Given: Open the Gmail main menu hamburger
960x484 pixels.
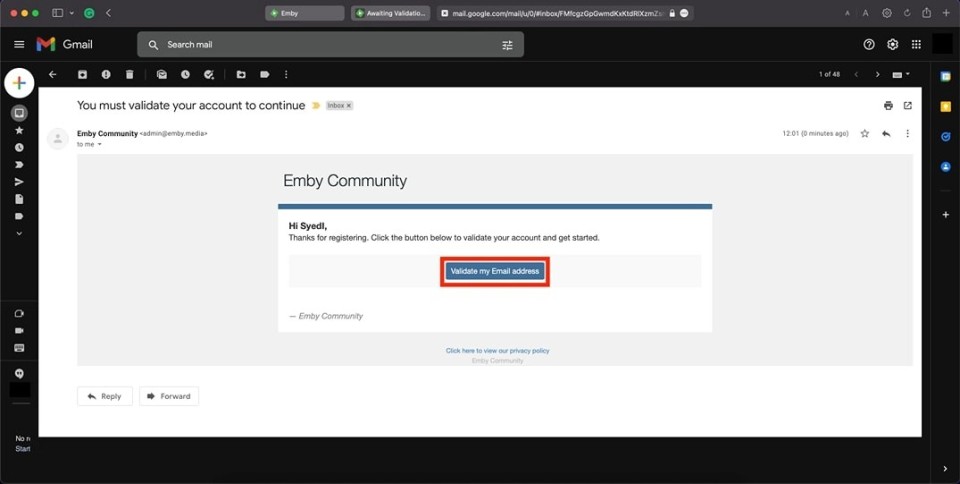Looking at the screenshot, I should click(x=19, y=44).
